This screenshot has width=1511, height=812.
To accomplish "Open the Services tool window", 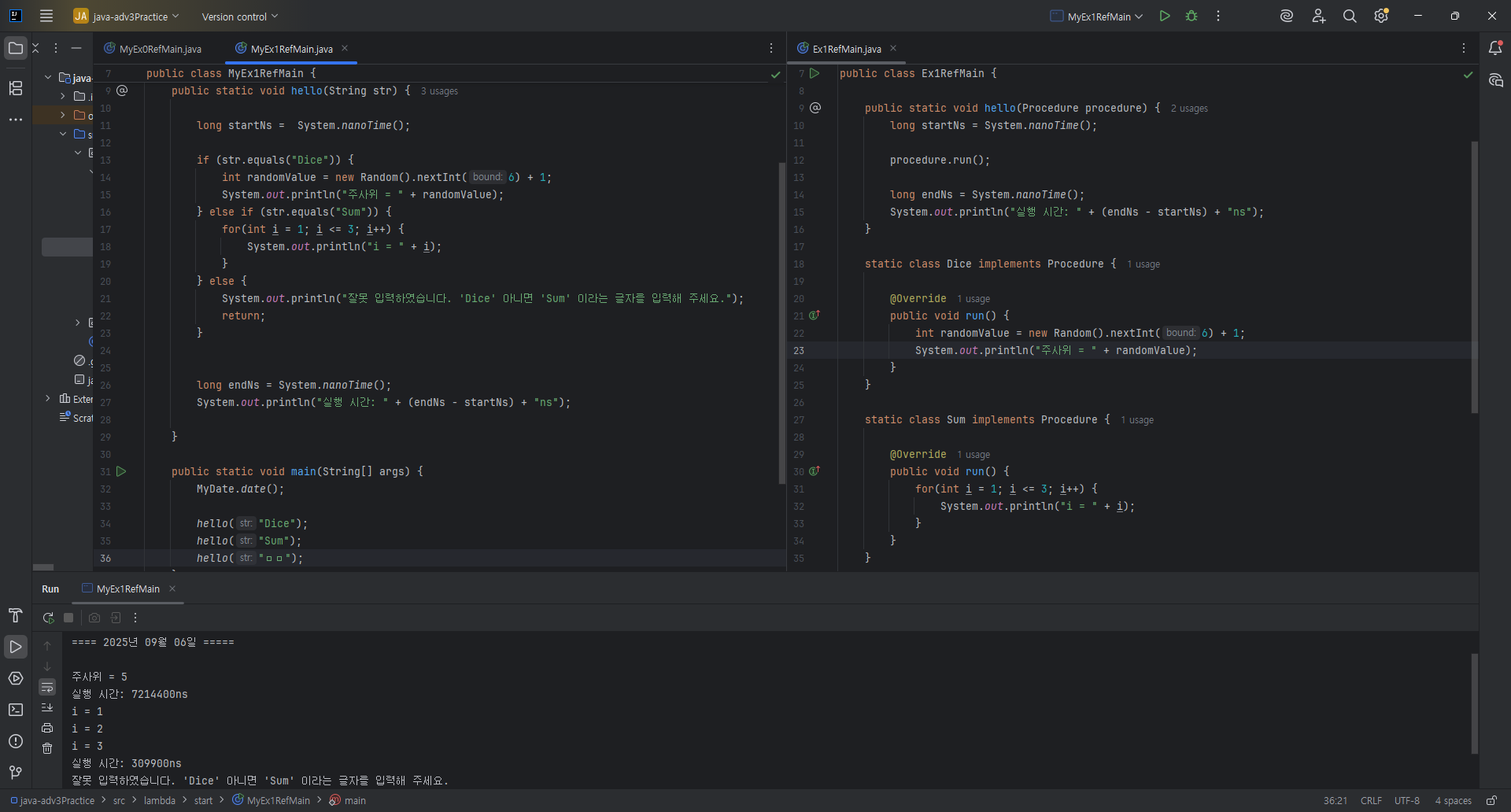I will [16, 678].
